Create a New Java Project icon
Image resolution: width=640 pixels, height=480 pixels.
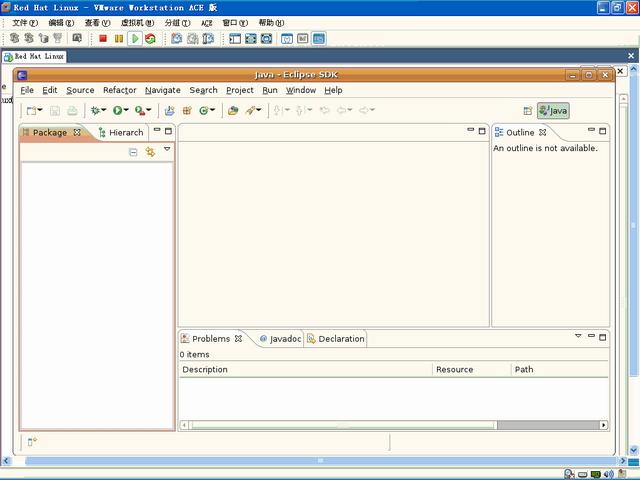point(169,111)
